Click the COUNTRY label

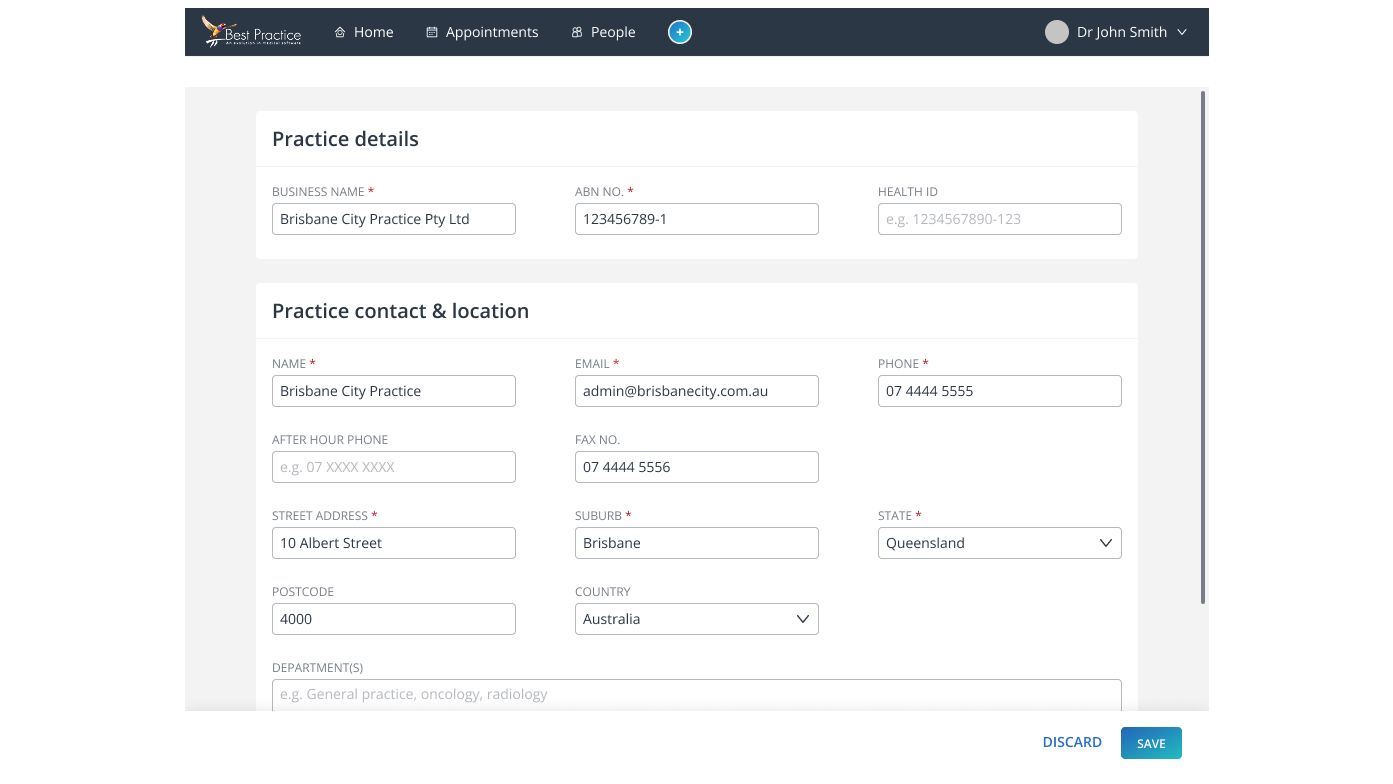pos(603,592)
